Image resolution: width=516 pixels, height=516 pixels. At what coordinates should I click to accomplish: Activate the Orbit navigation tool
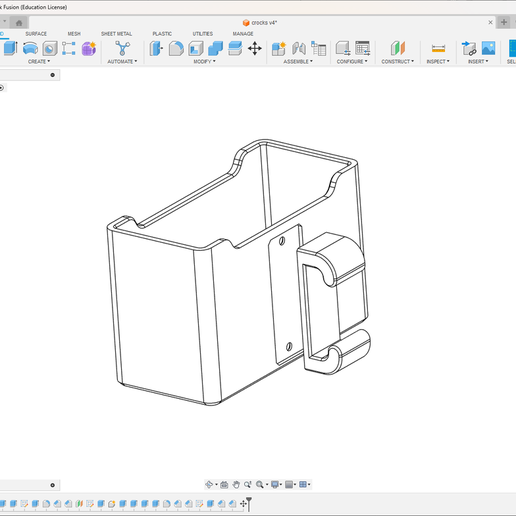click(209, 484)
